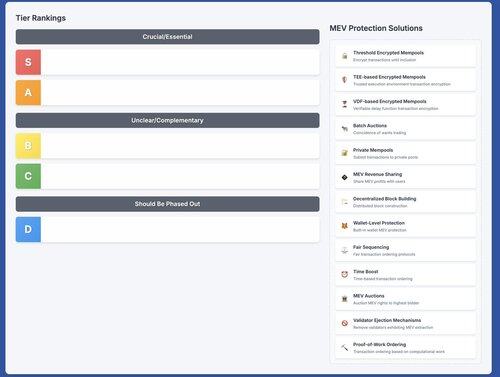Click the green C tier label
The height and width of the screenshot is (377, 500).
(28, 176)
